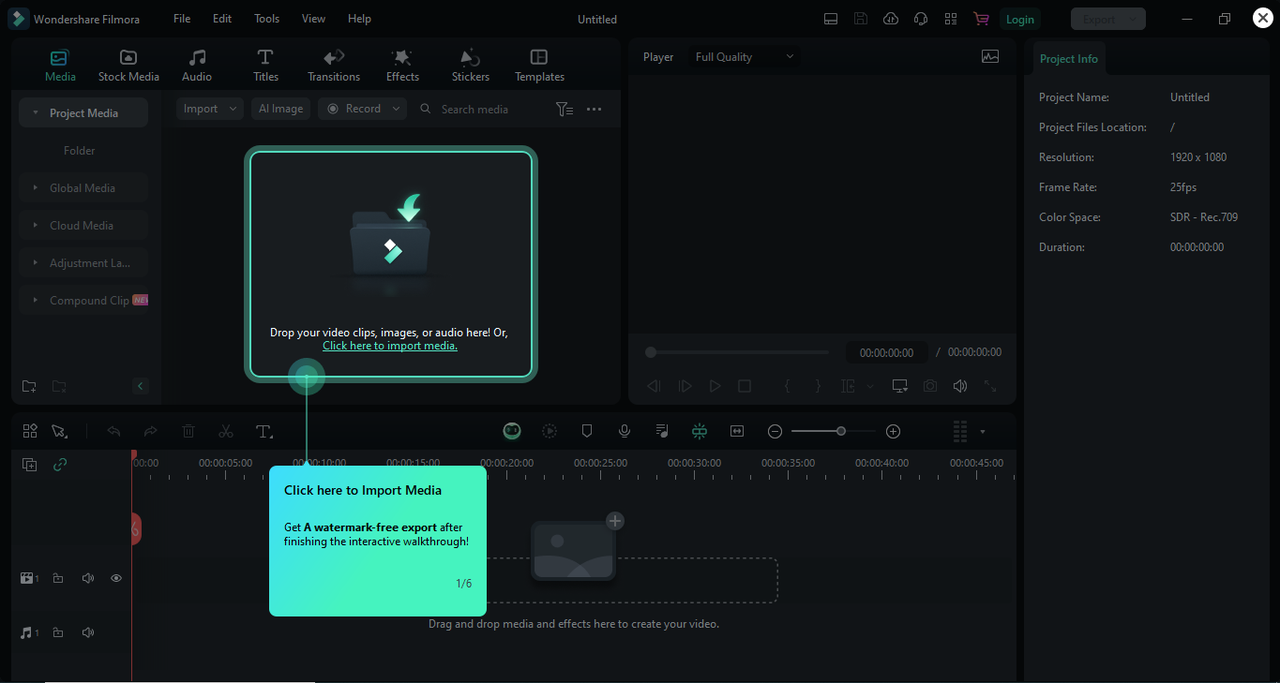The image size is (1280, 683).
Task: Open the Tools menu
Action: pos(266,18)
